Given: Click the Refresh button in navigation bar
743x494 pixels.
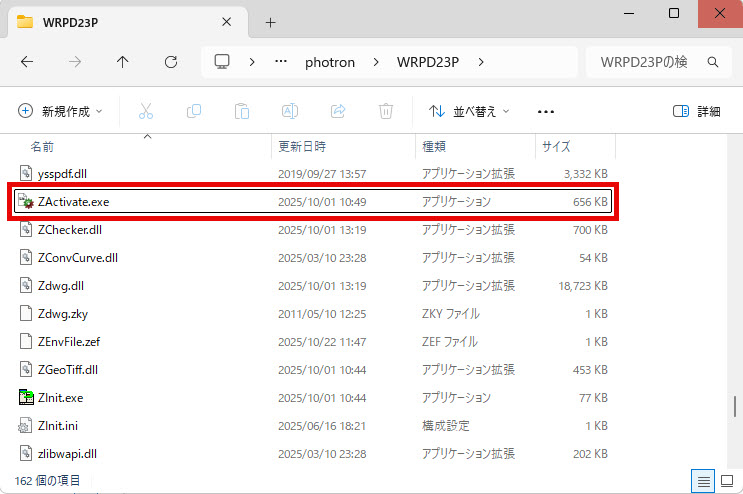Looking at the screenshot, I should coord(171,62).
